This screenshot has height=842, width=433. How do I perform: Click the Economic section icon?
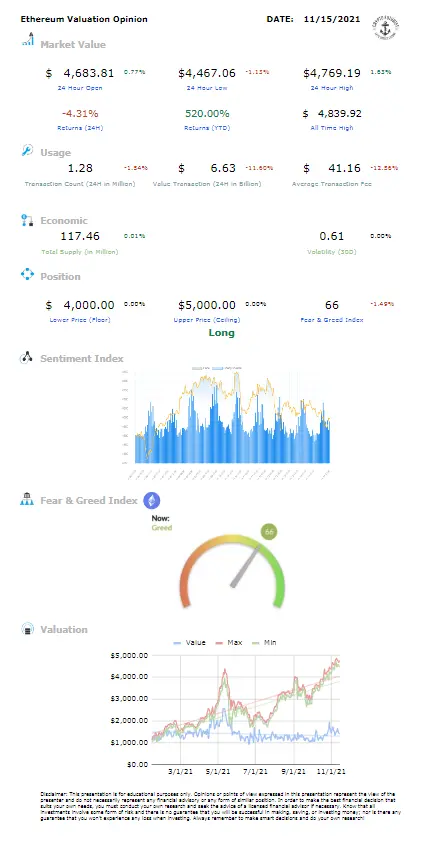coord(27,220)
